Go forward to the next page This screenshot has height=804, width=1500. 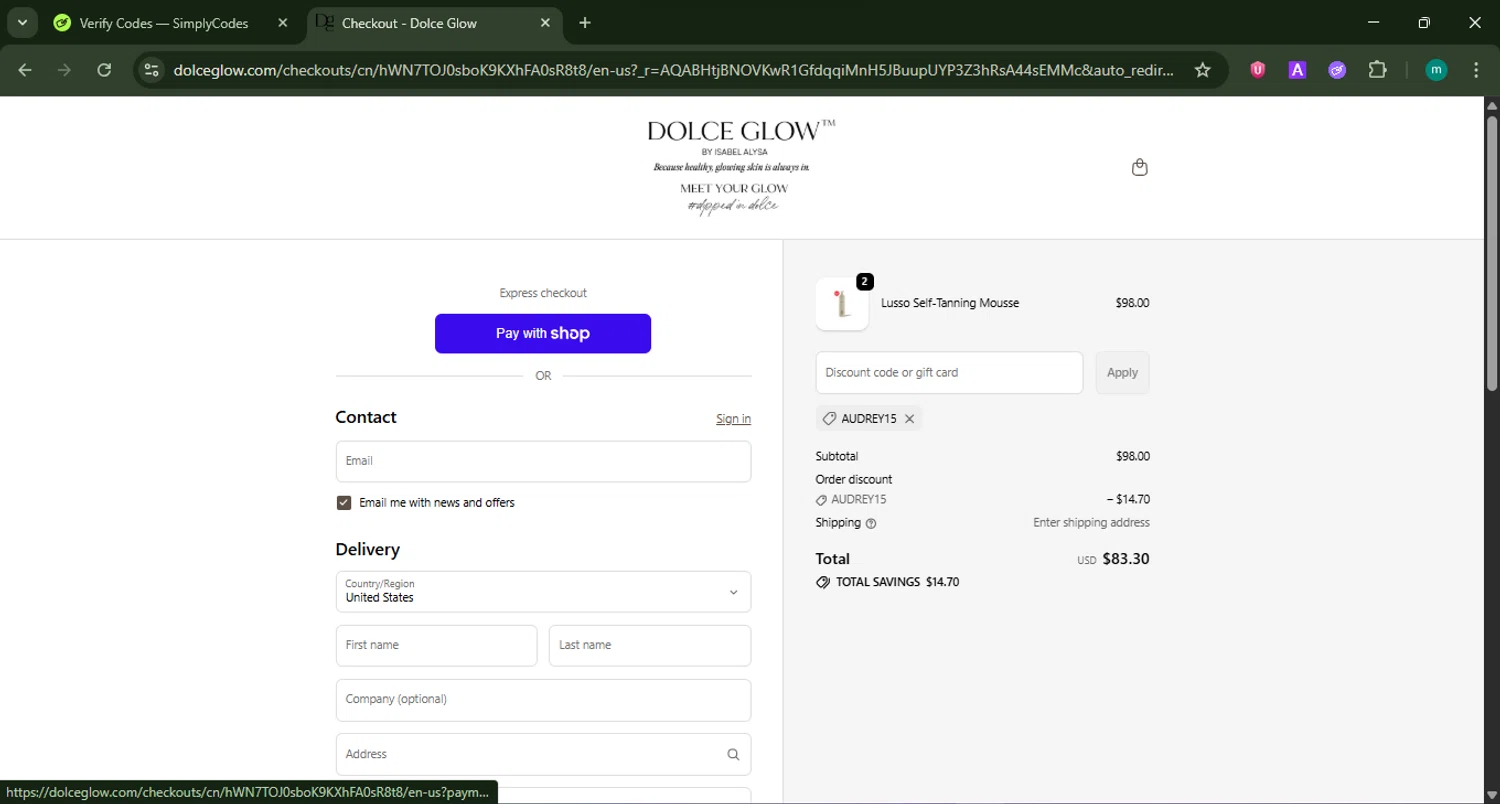(64, 70)
